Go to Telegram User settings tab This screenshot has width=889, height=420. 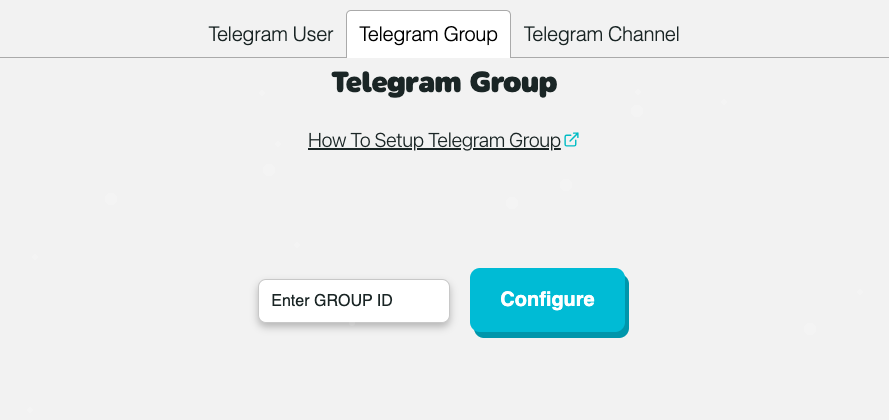(x=271, y=34)
